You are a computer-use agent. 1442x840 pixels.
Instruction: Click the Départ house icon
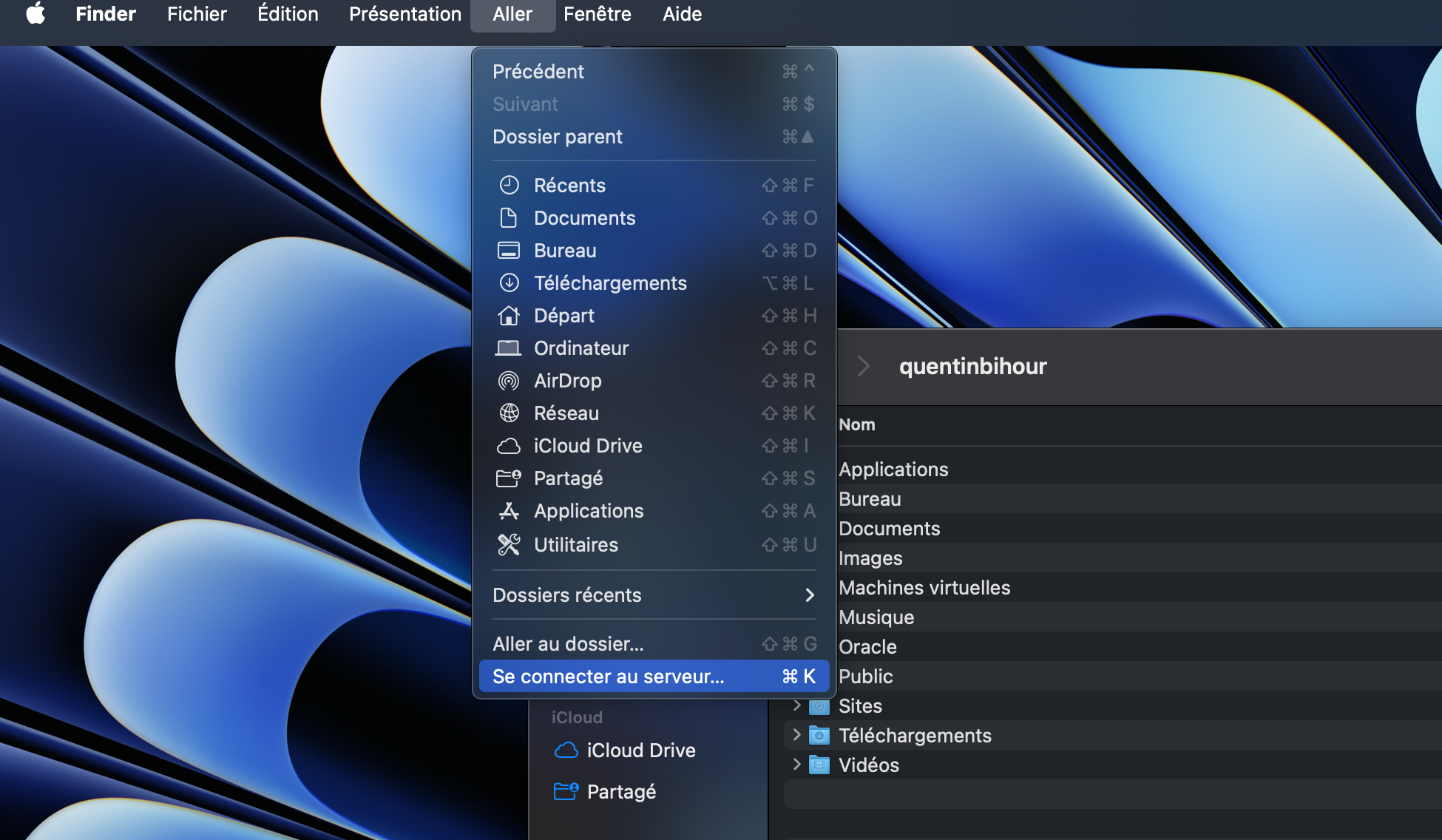click(509, 316)
